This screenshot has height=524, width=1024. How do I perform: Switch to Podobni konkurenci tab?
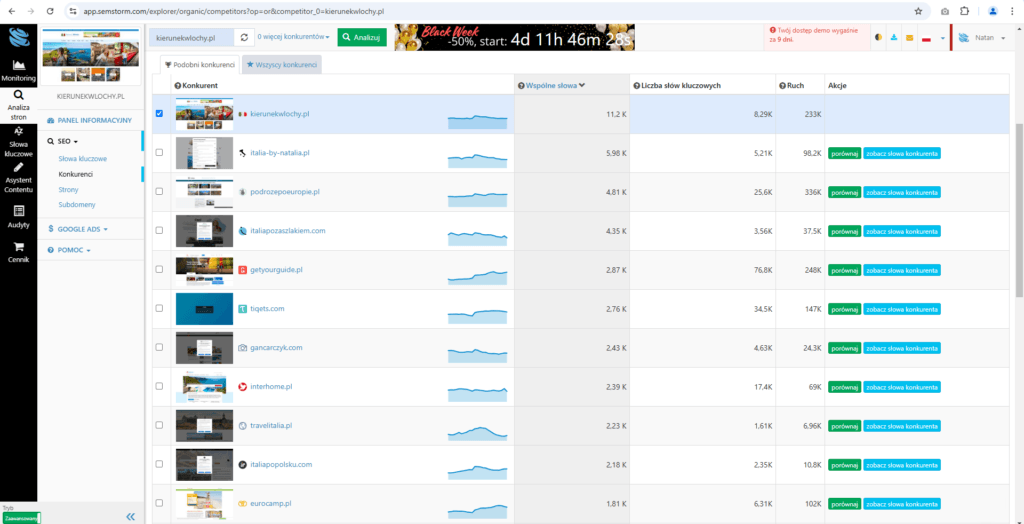click(x=200, y=65)
